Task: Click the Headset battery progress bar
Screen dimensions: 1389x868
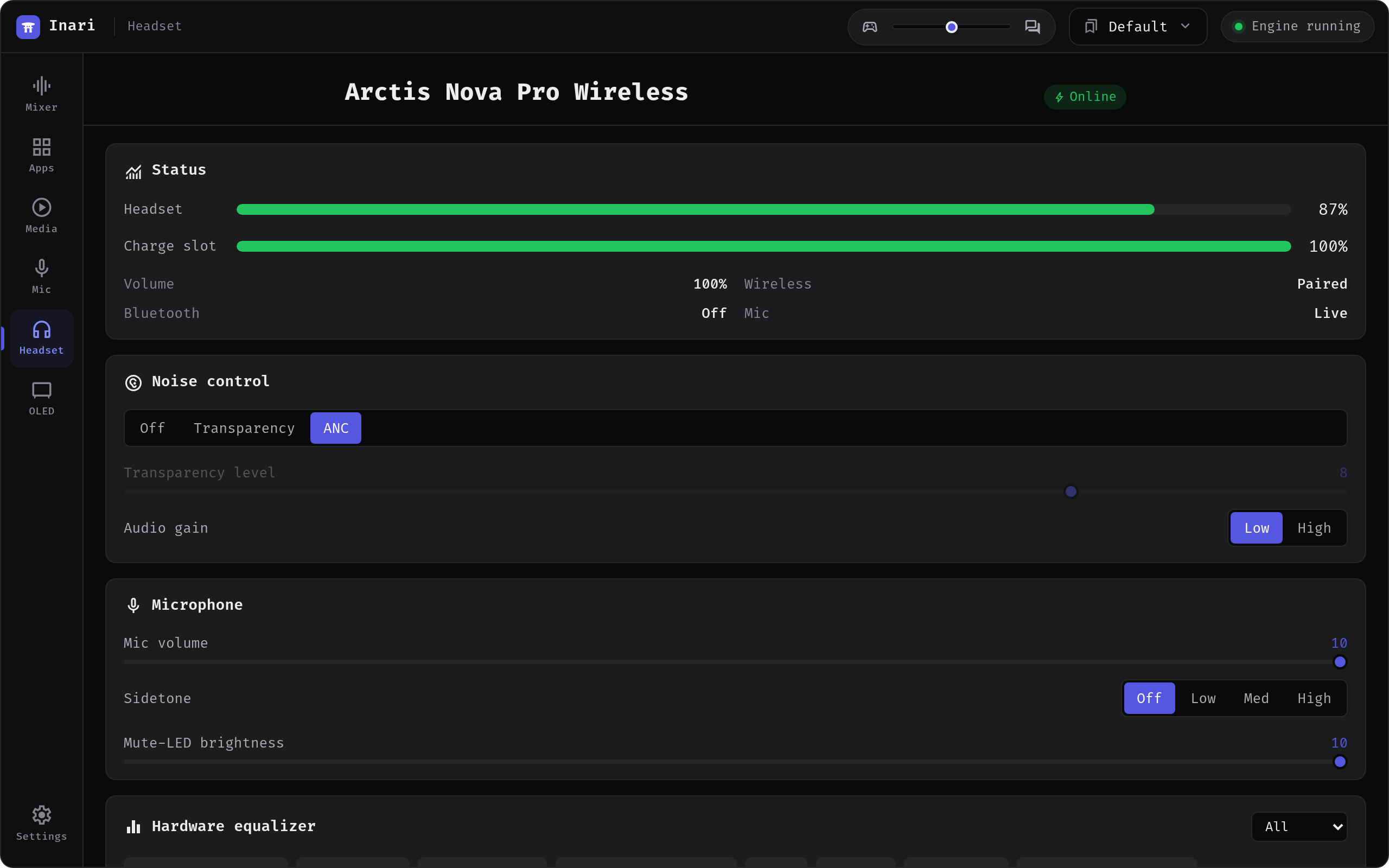Action: coord(763,209)
